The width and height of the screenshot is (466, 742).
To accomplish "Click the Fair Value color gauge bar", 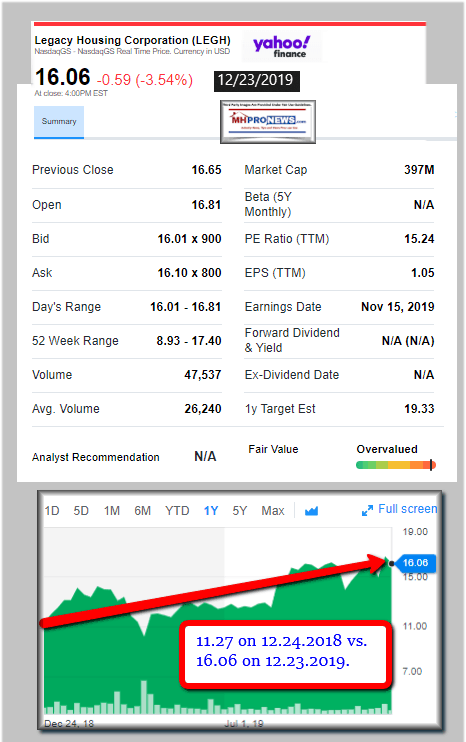I will 396,465.
